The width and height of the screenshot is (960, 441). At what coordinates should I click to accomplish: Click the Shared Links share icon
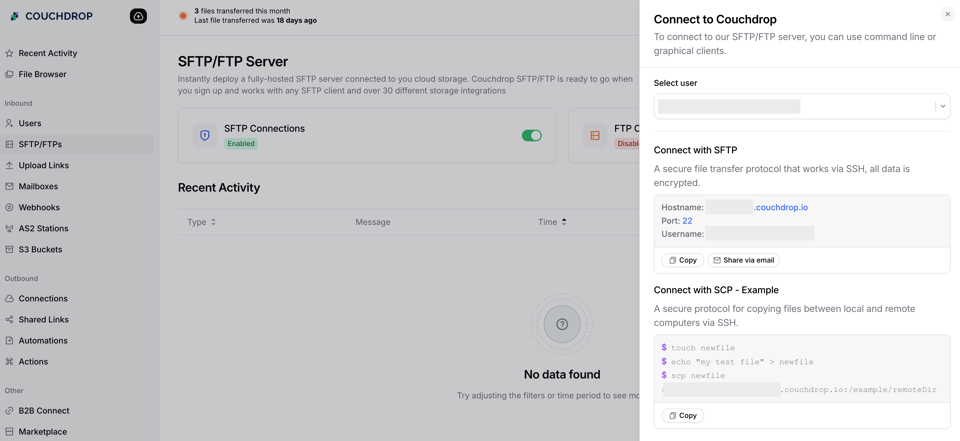point(9,320)
